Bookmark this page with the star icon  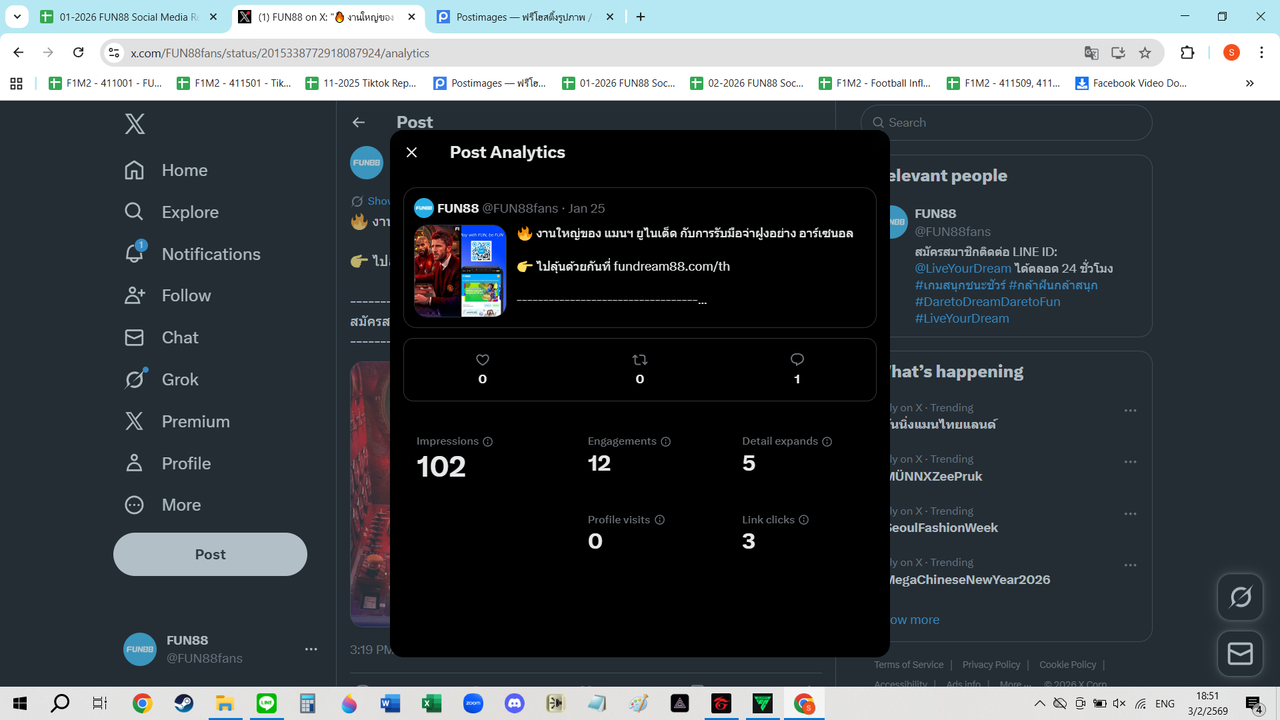click(x=1145, y=53)
